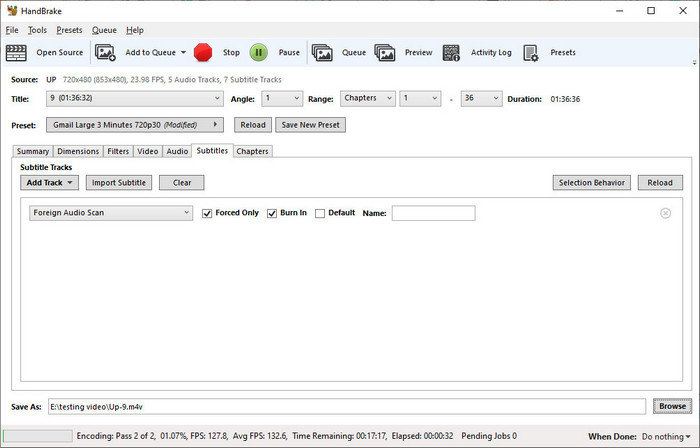Viewport: 700px width, 448px height.
Task: Open the Queue menu
Action: [104, 30]
